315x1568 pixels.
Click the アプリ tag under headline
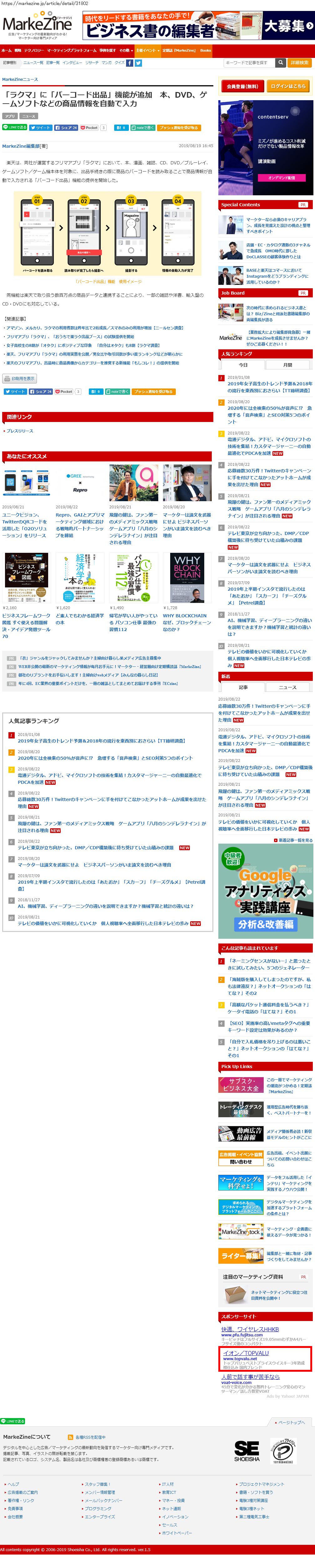coord(10,116)
